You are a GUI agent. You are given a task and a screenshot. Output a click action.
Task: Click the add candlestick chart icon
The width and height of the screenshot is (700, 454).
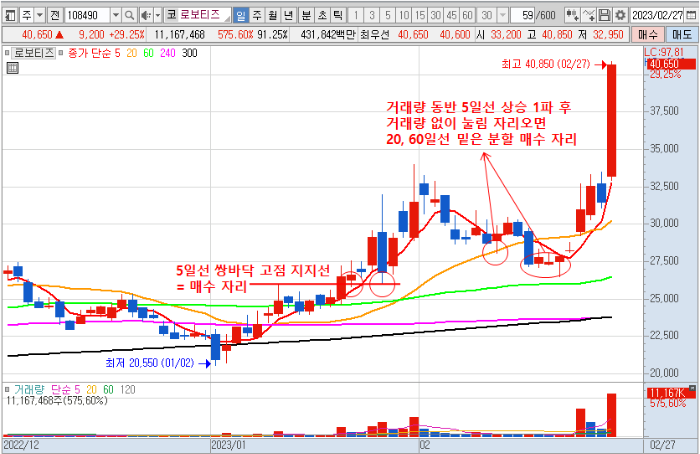click(572, 16)
